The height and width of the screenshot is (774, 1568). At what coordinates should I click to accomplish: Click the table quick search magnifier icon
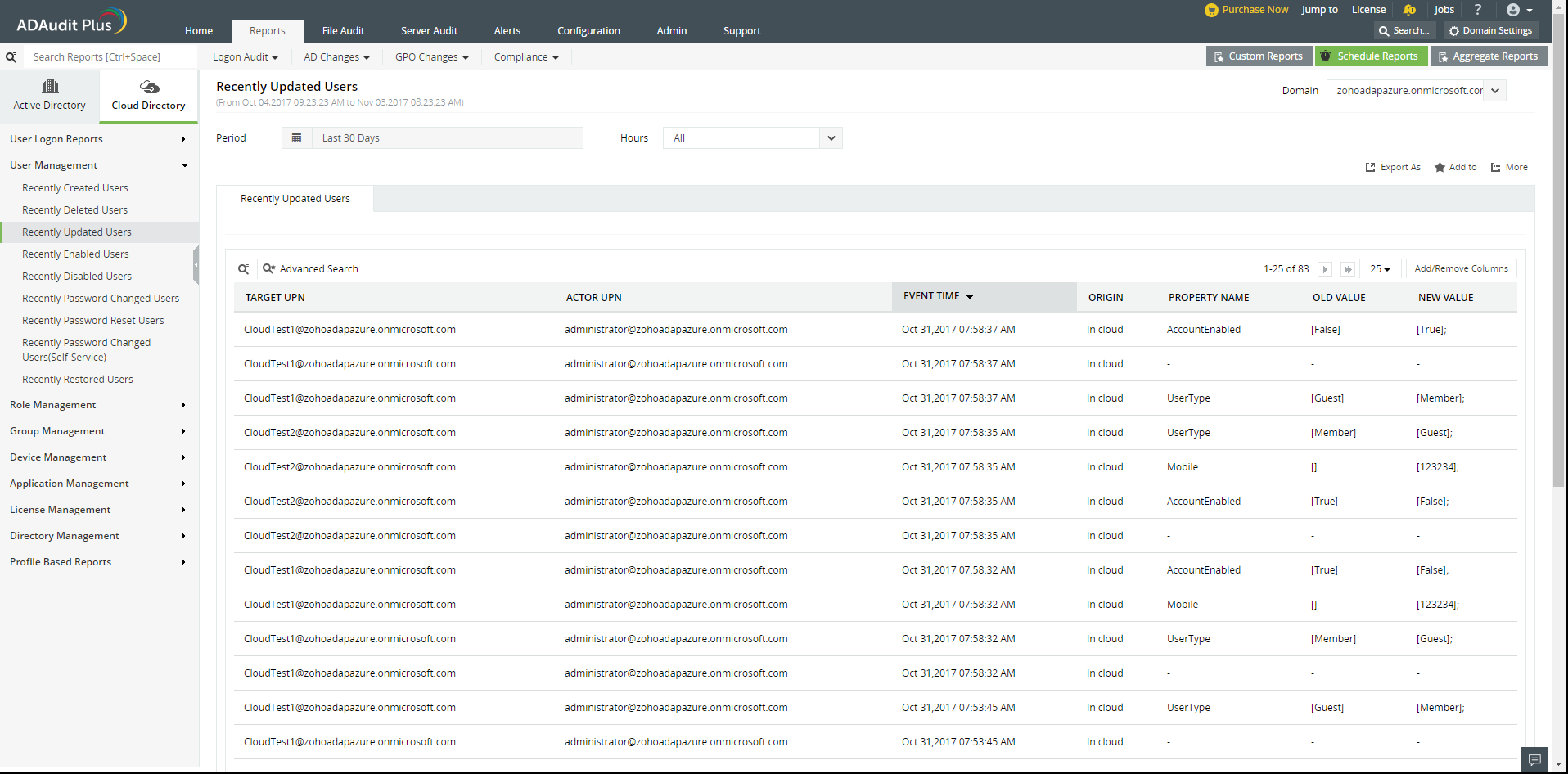(x=243, y=269)
